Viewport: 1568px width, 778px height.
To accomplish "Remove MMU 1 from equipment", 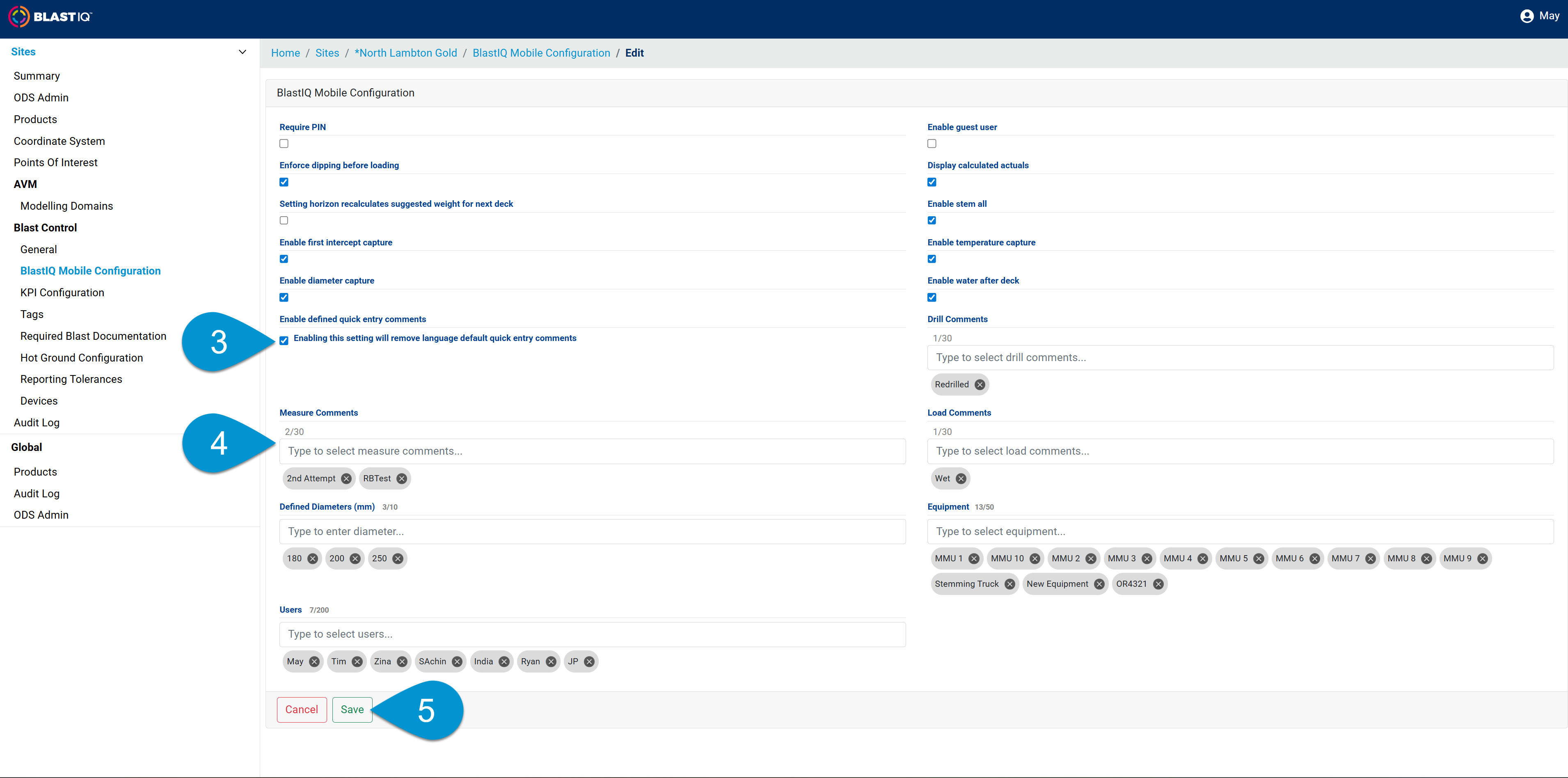I will (974, 559).
